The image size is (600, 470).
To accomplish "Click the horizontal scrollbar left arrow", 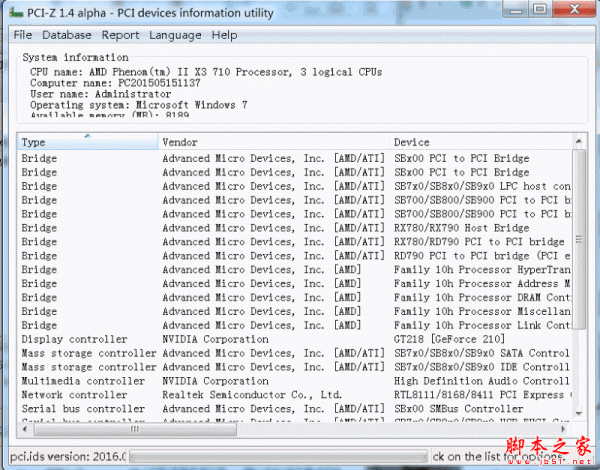I will pos(25,429).
